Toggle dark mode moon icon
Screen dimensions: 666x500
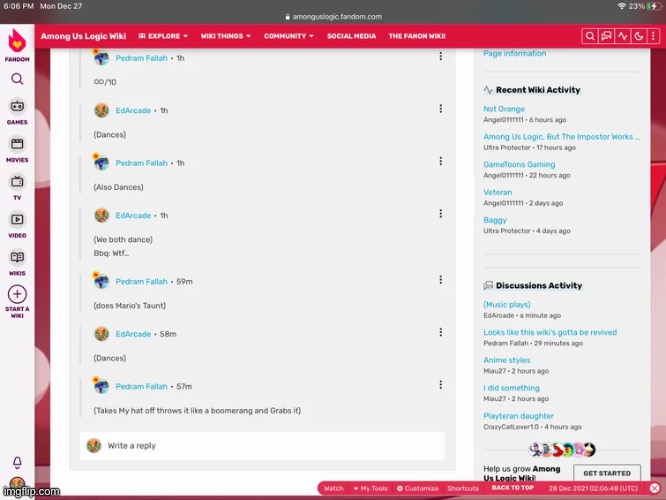click(x=638, y=36)
